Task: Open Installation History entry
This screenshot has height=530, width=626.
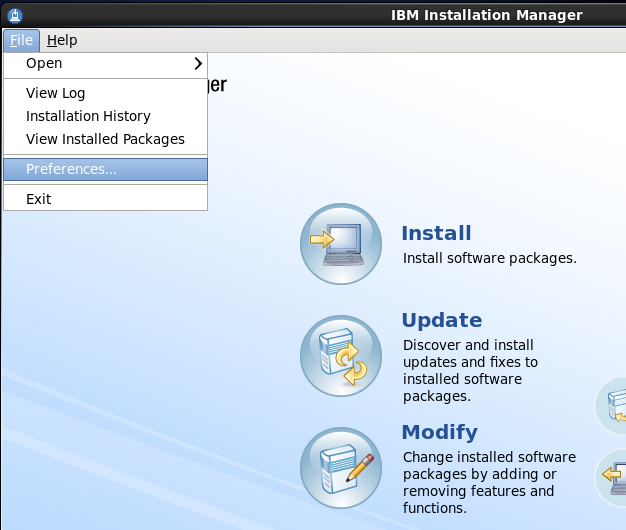Action: [x=105, y=116]
